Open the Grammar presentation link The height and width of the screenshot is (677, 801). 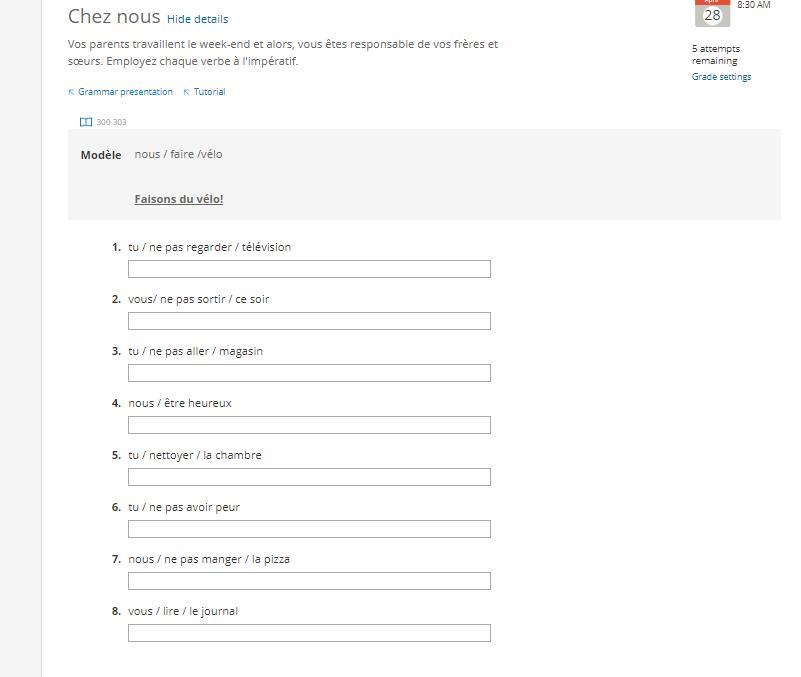coord(125,92)
